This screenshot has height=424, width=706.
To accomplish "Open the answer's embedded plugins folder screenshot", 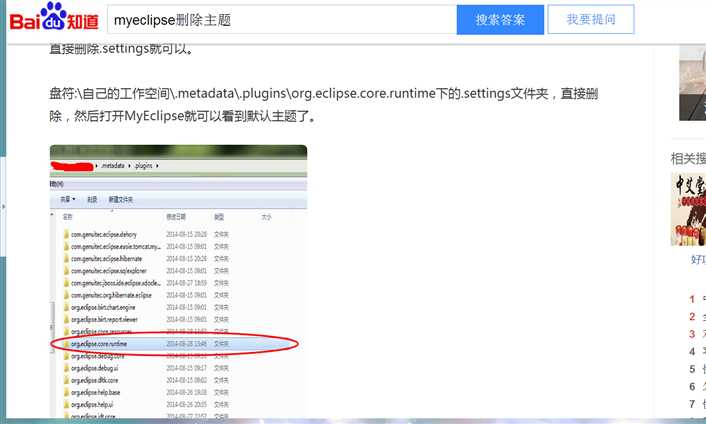I will point(178,281).
